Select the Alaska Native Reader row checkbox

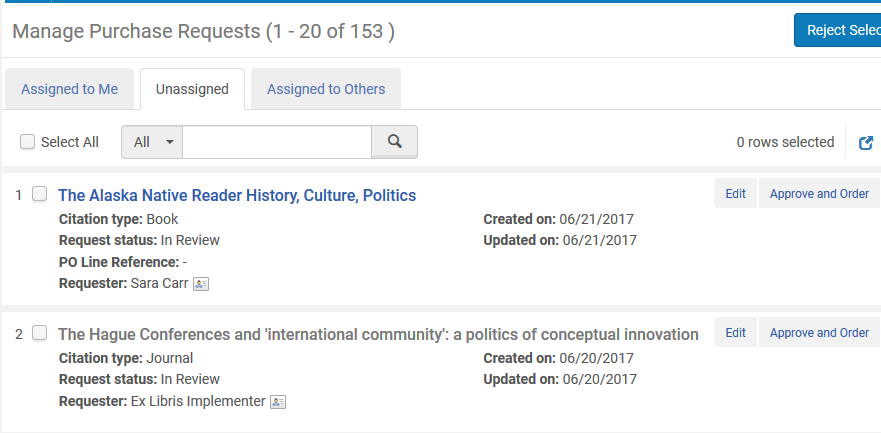[x=40, y=194]
